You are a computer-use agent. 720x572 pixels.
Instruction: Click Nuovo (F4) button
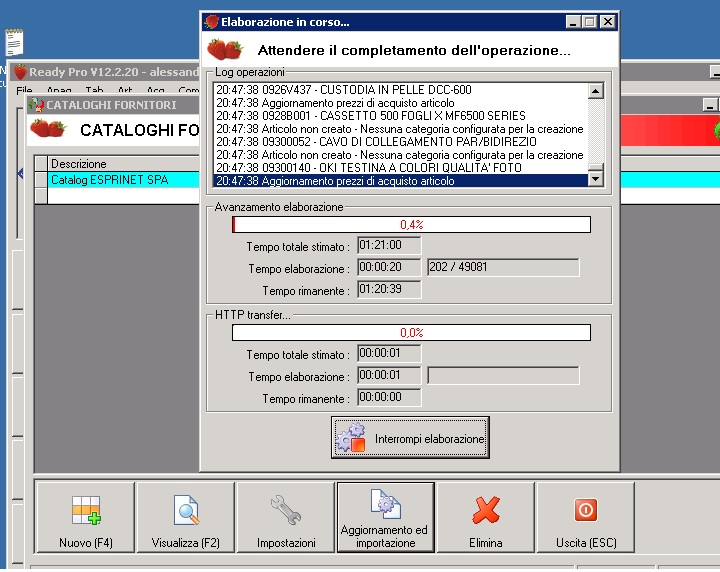tap(85, 517)
